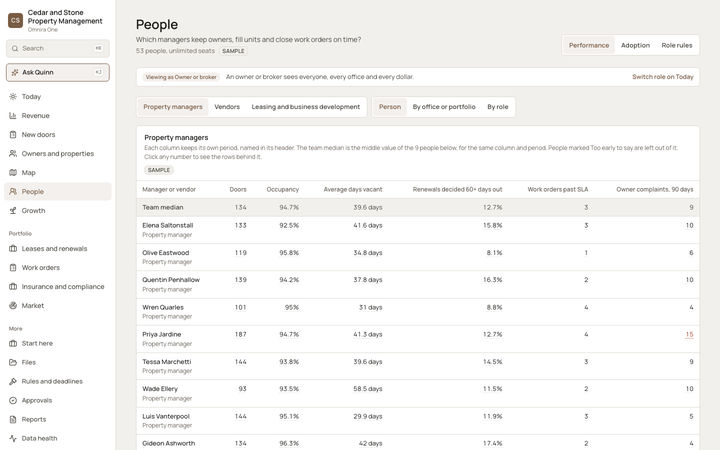Click the Owners and properties icon

point(13,153)
